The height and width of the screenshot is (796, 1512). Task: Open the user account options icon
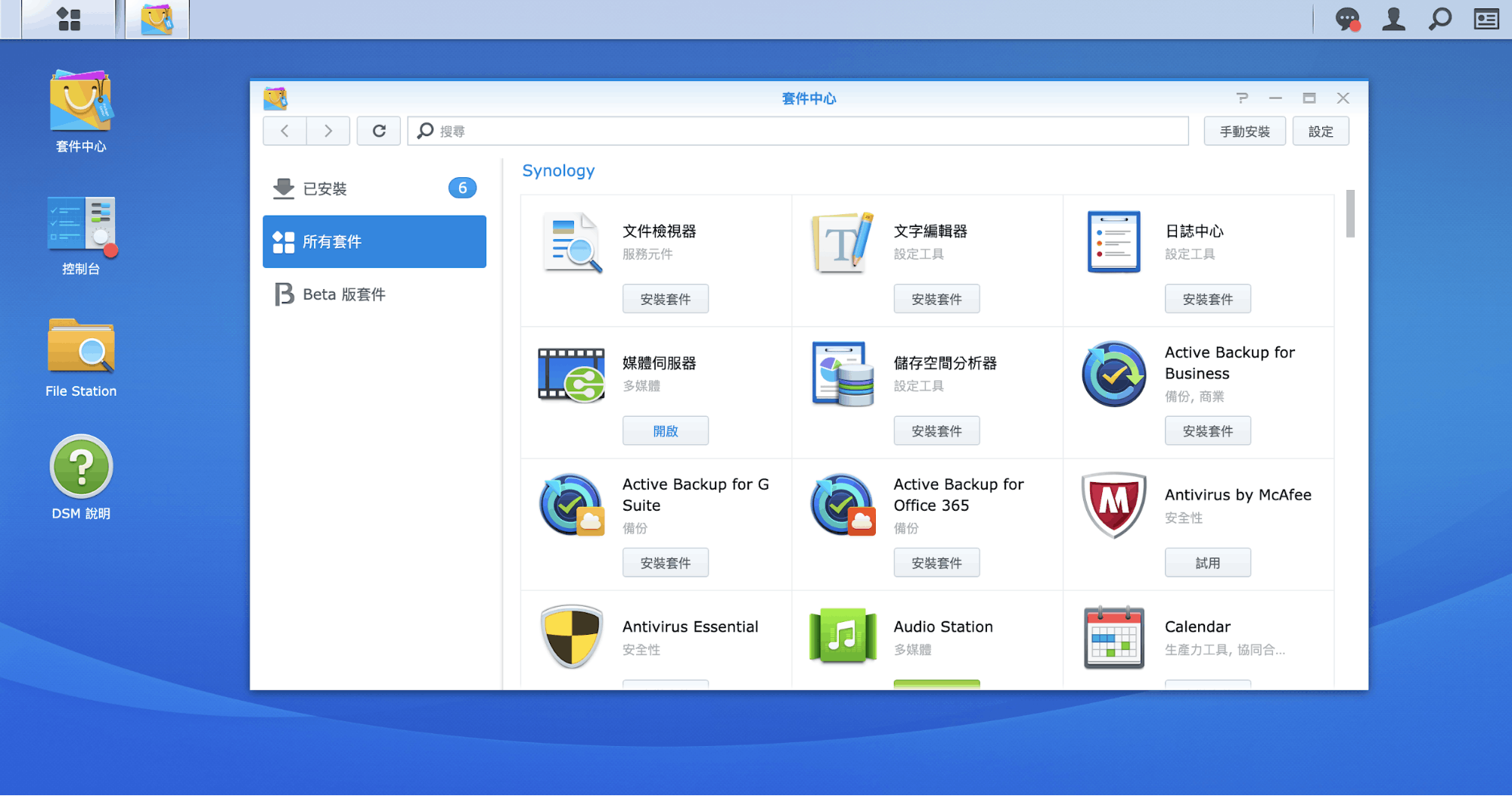1393,19
